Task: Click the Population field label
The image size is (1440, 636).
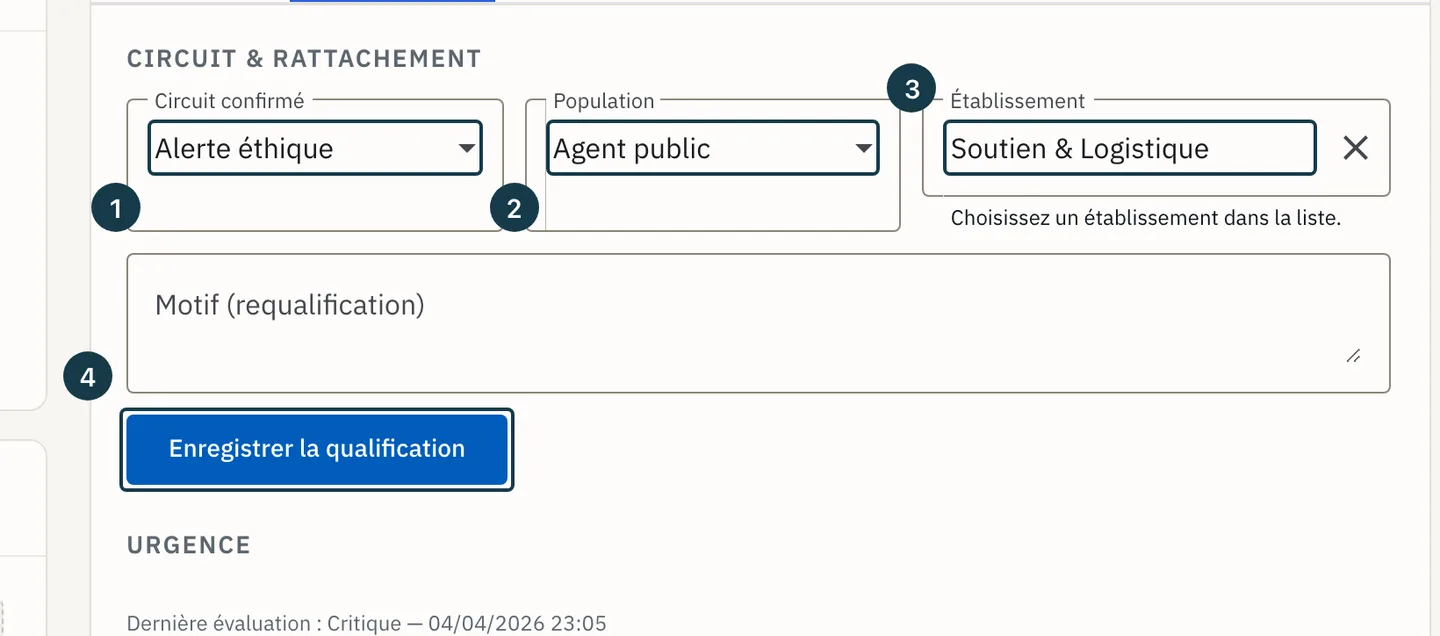Action: pos(604,101)
